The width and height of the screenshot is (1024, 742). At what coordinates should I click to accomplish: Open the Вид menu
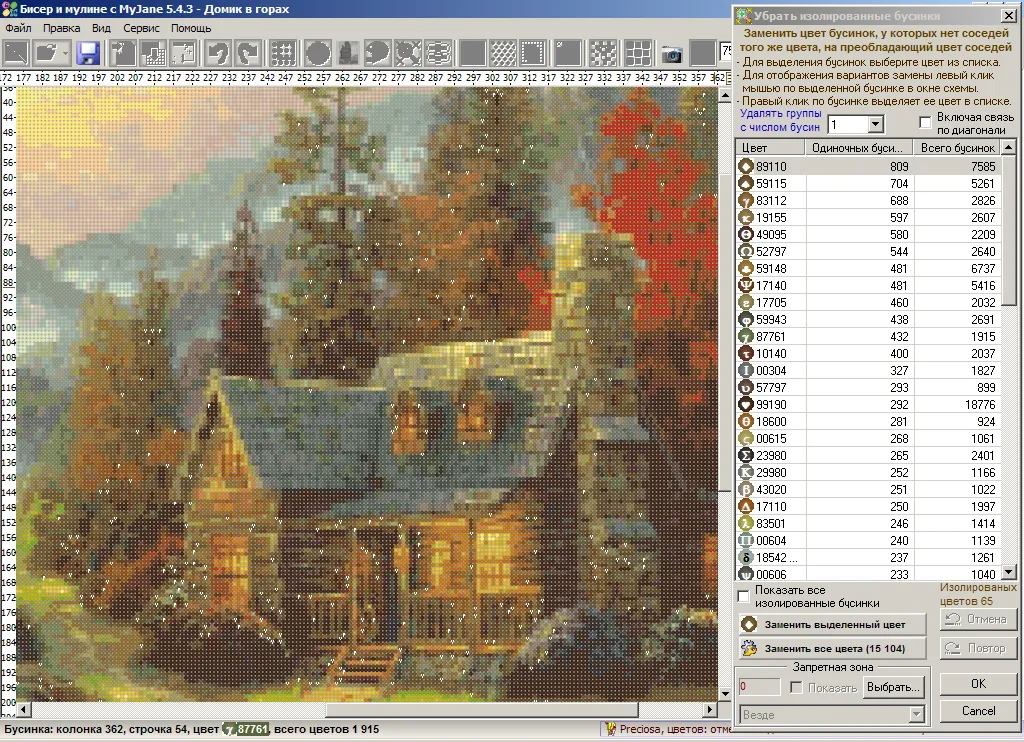click(x=101, y=28)
